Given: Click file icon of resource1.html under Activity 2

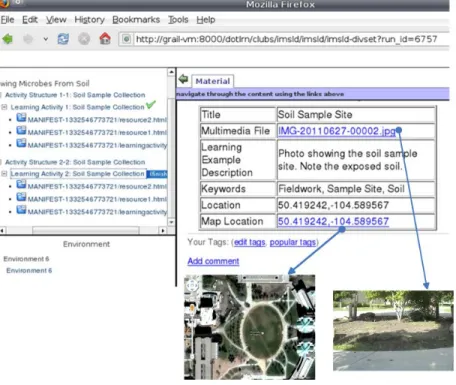Looking at the screenshot, I should [x=21, y=197].
